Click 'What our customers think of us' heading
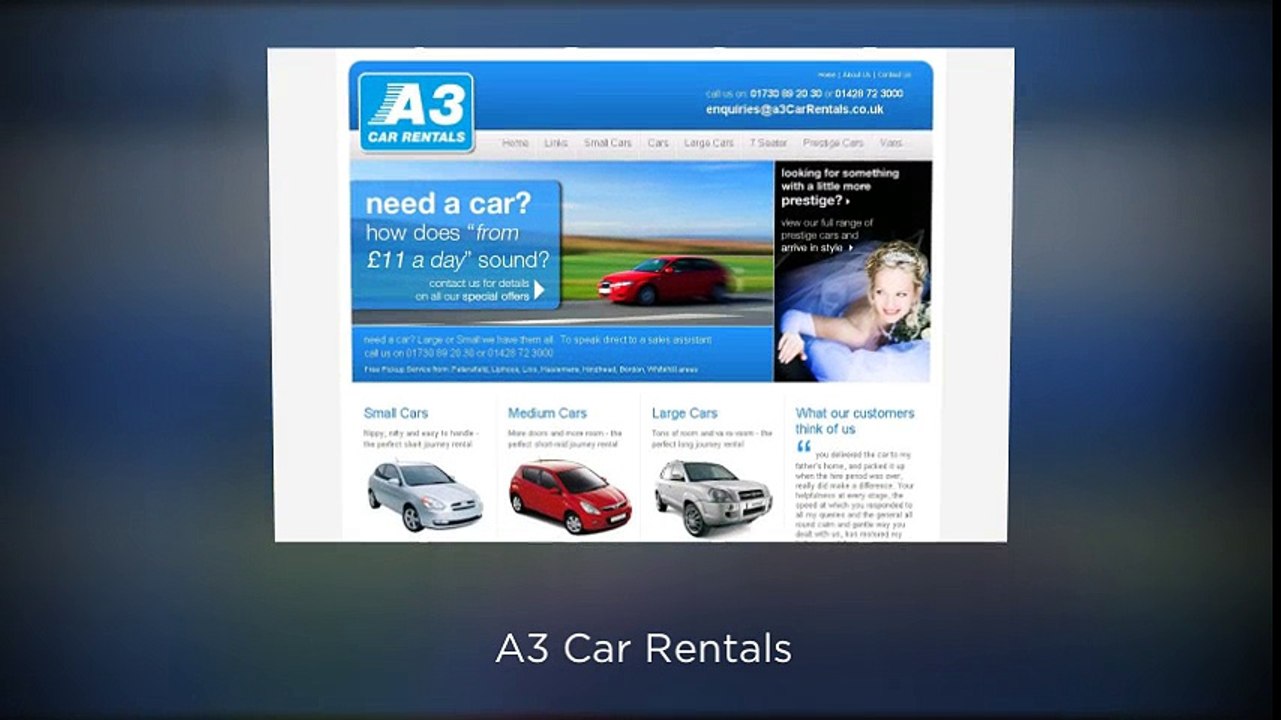The image size is (1281, 720). (855, 421)
